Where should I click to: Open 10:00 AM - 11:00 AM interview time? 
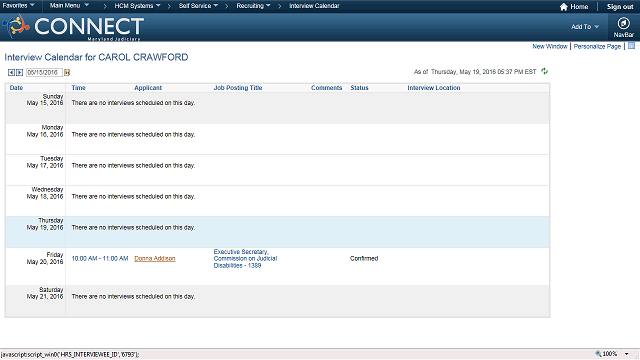click(x=100, y=258)
